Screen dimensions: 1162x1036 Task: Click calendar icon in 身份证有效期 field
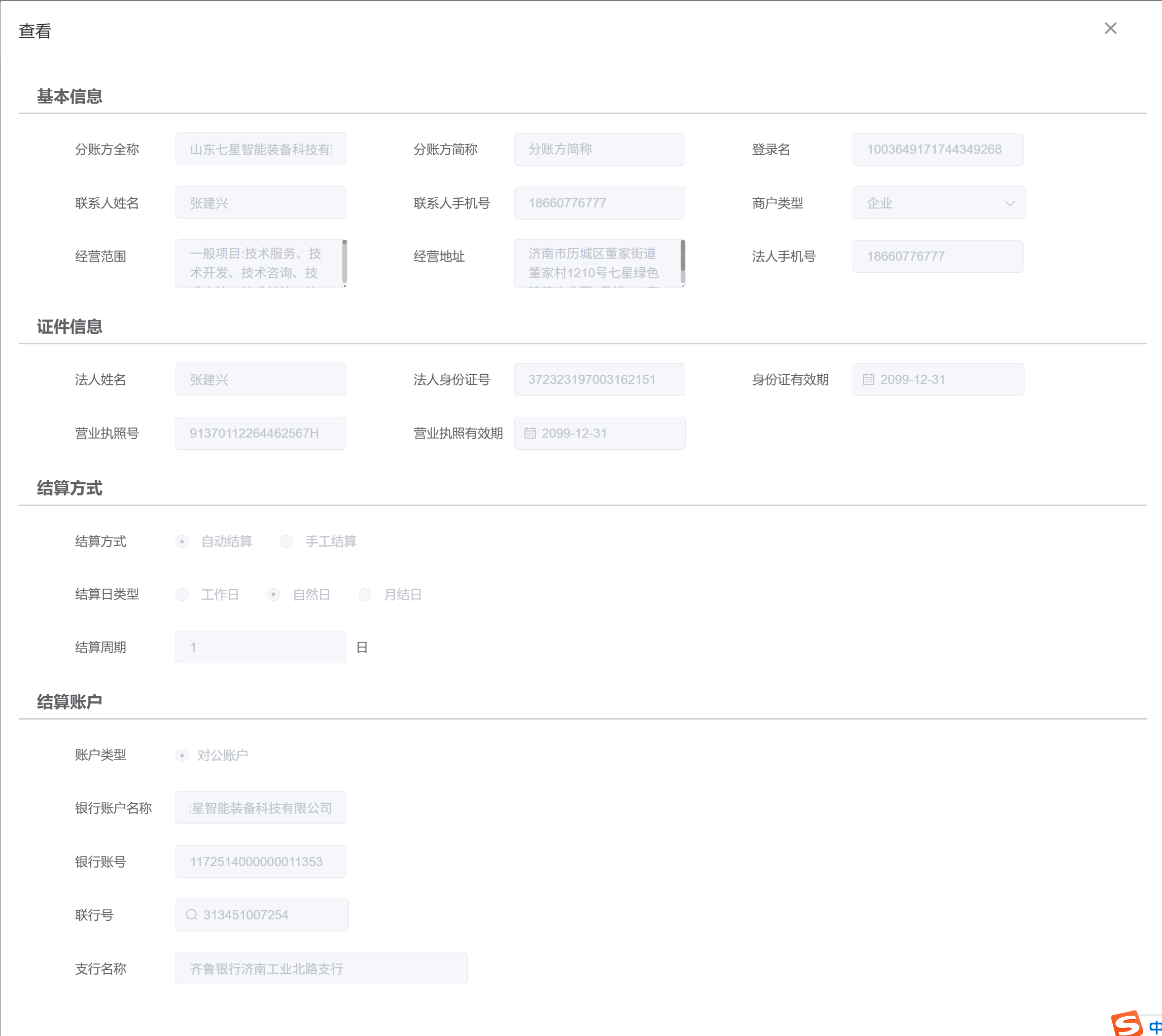tap(868, 380)
